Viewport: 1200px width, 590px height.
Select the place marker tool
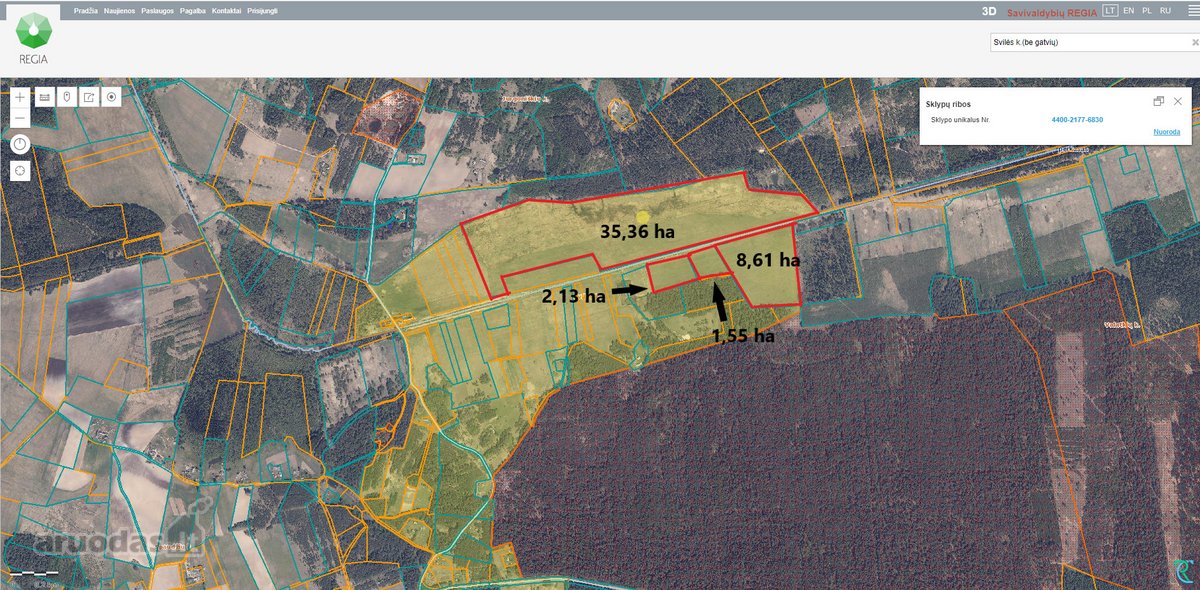click(67, 97)
